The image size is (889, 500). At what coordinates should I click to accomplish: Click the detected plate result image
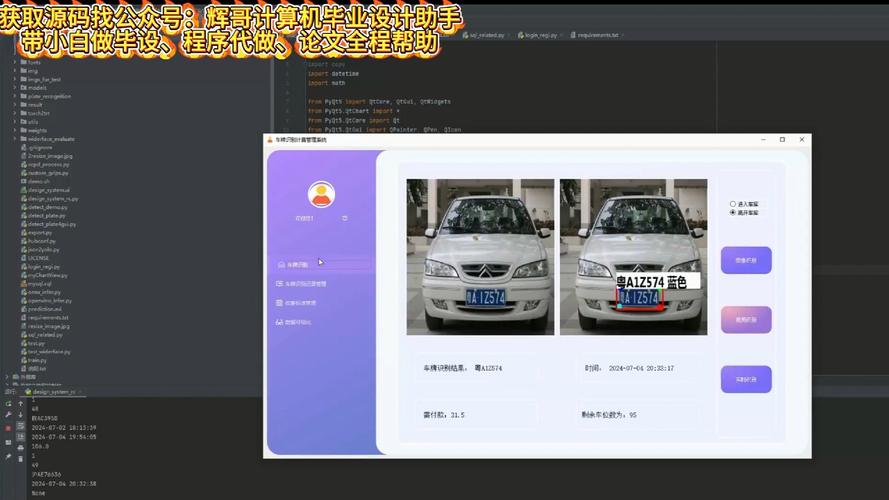point(633,257)
